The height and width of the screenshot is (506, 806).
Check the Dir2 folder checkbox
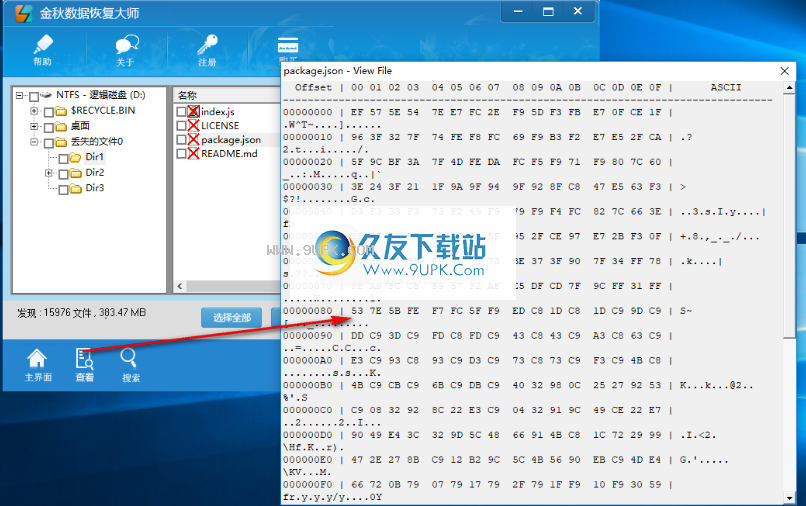pos(63,174)
